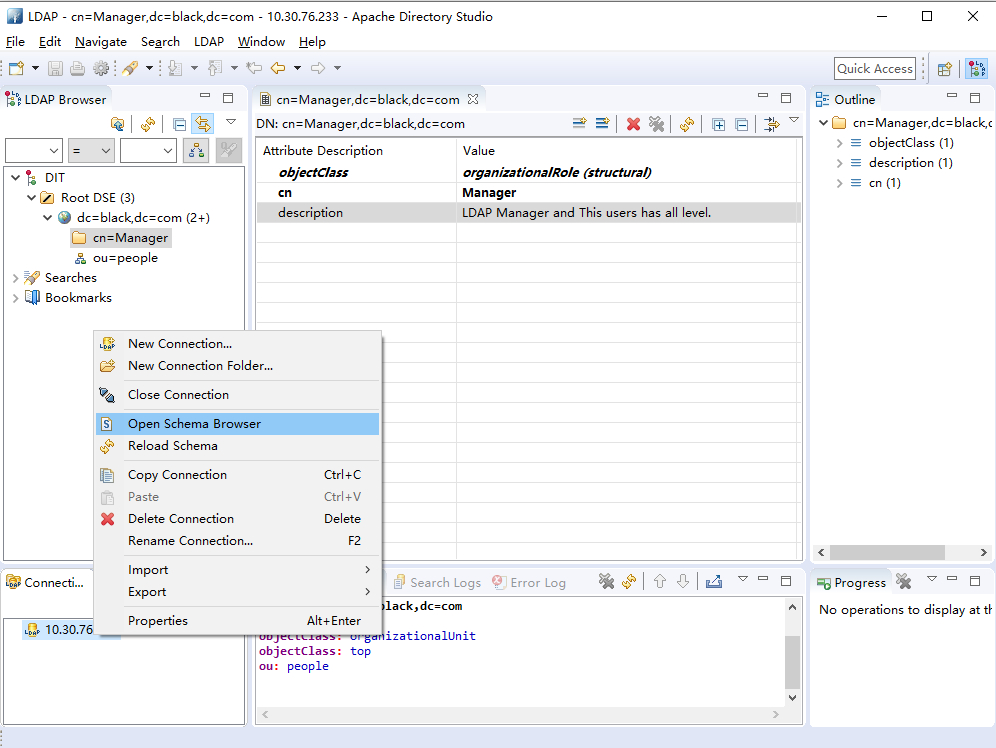Select Delete Connection in context menu
The image size is (996, 748).
(x=238, y=519)
